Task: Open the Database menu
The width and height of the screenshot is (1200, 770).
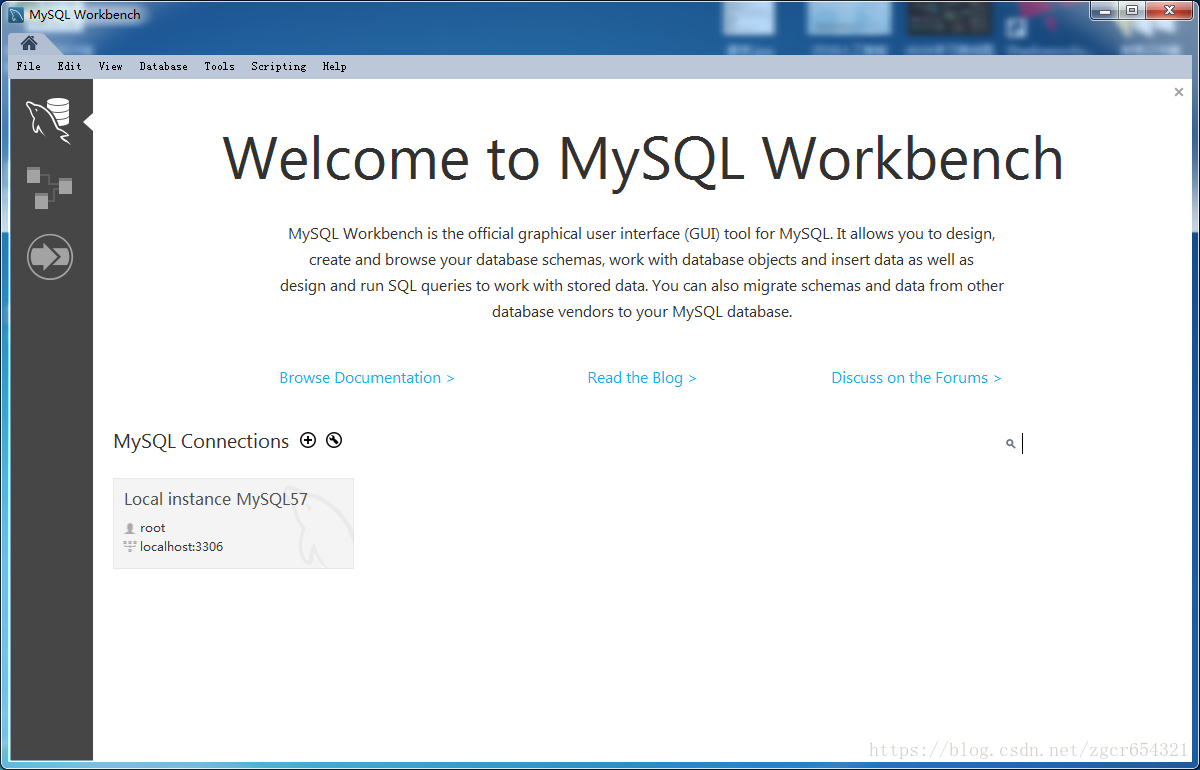Action: pyautogui.click(x=164, y=66)
